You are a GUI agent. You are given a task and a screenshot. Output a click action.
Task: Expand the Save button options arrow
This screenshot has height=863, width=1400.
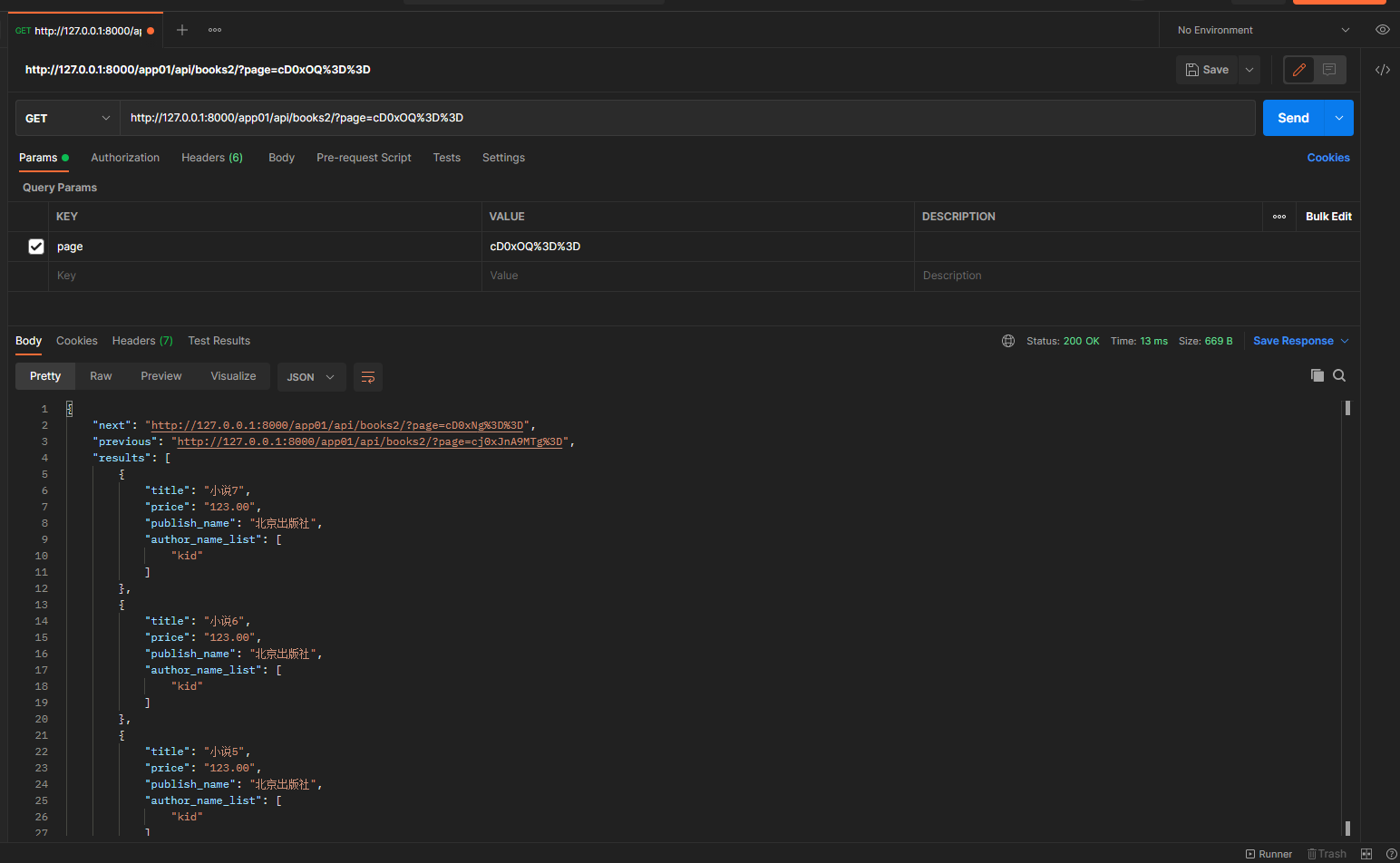[1249, 70]
